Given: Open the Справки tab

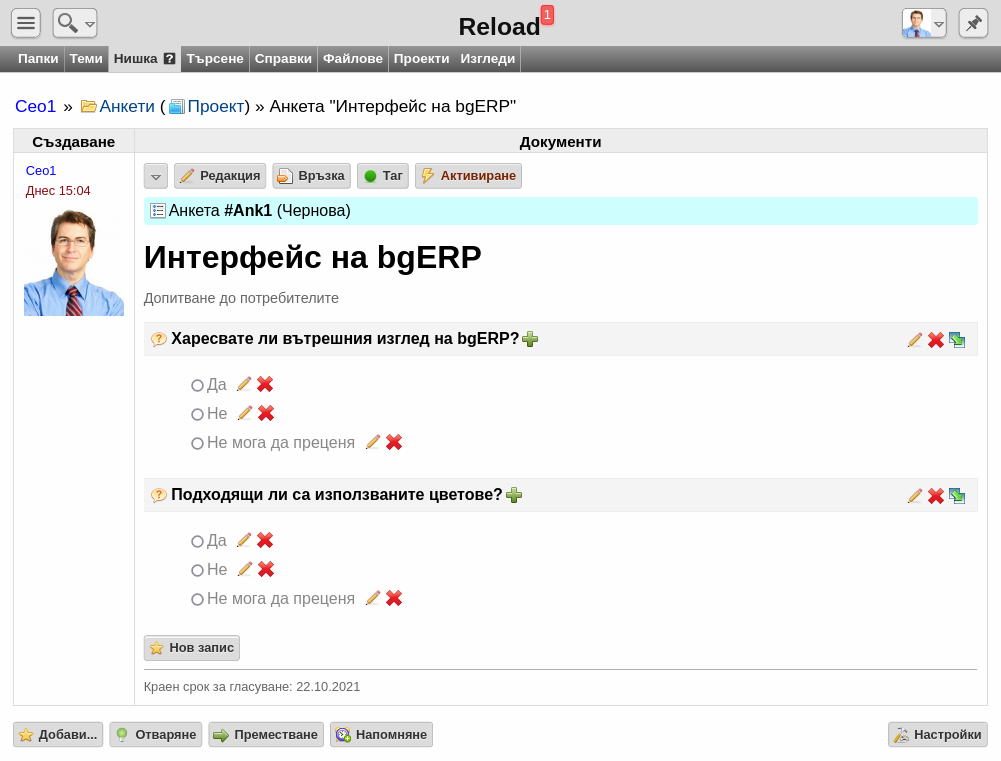Looking at the screenshot, I should (x=283, y=59).
